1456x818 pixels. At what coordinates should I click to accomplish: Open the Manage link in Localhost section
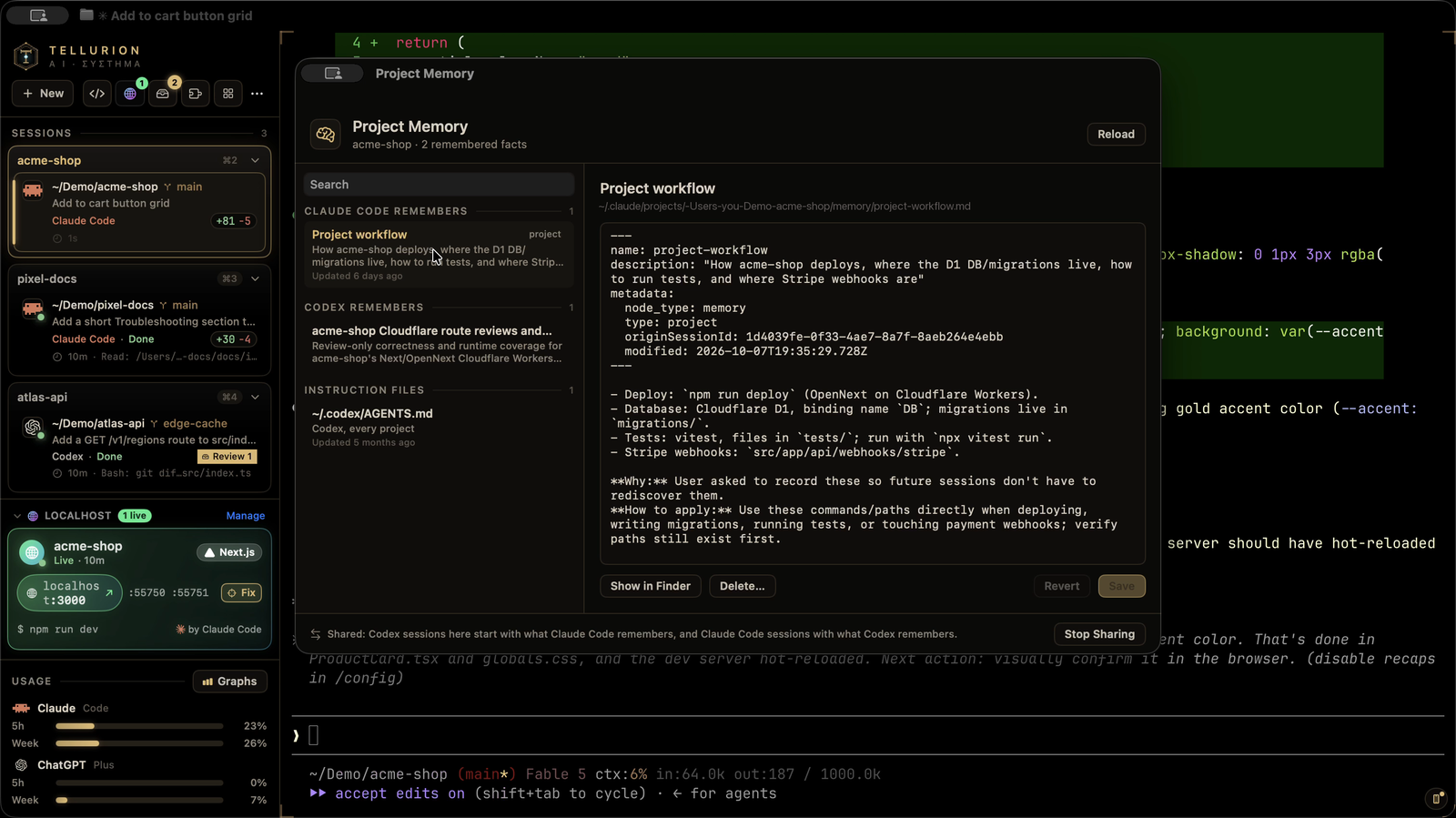pyautogui.click(x=246, y=516)
